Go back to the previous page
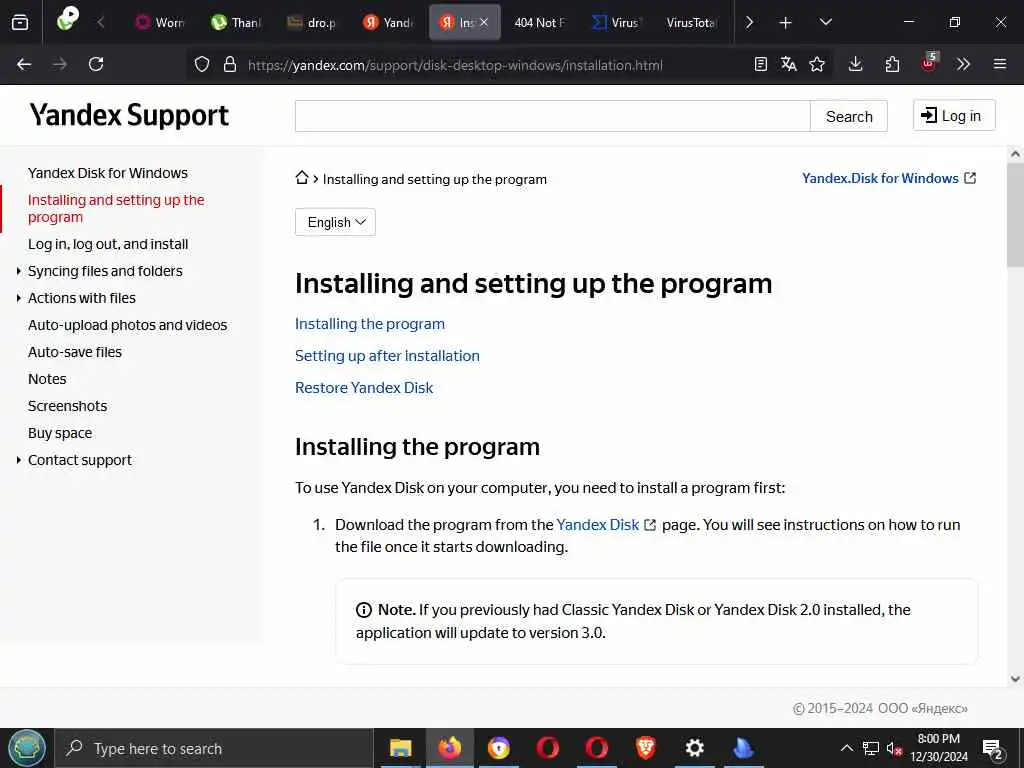The width and height of the screenshot is (1024, 768). (24, 64)
